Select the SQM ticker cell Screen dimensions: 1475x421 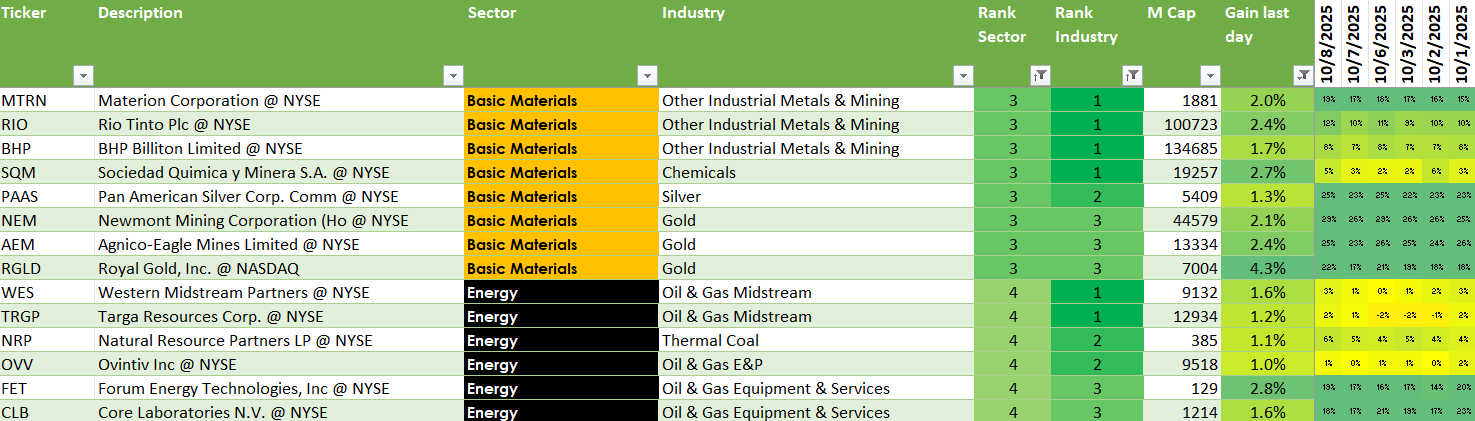click(x=47, y=172)
